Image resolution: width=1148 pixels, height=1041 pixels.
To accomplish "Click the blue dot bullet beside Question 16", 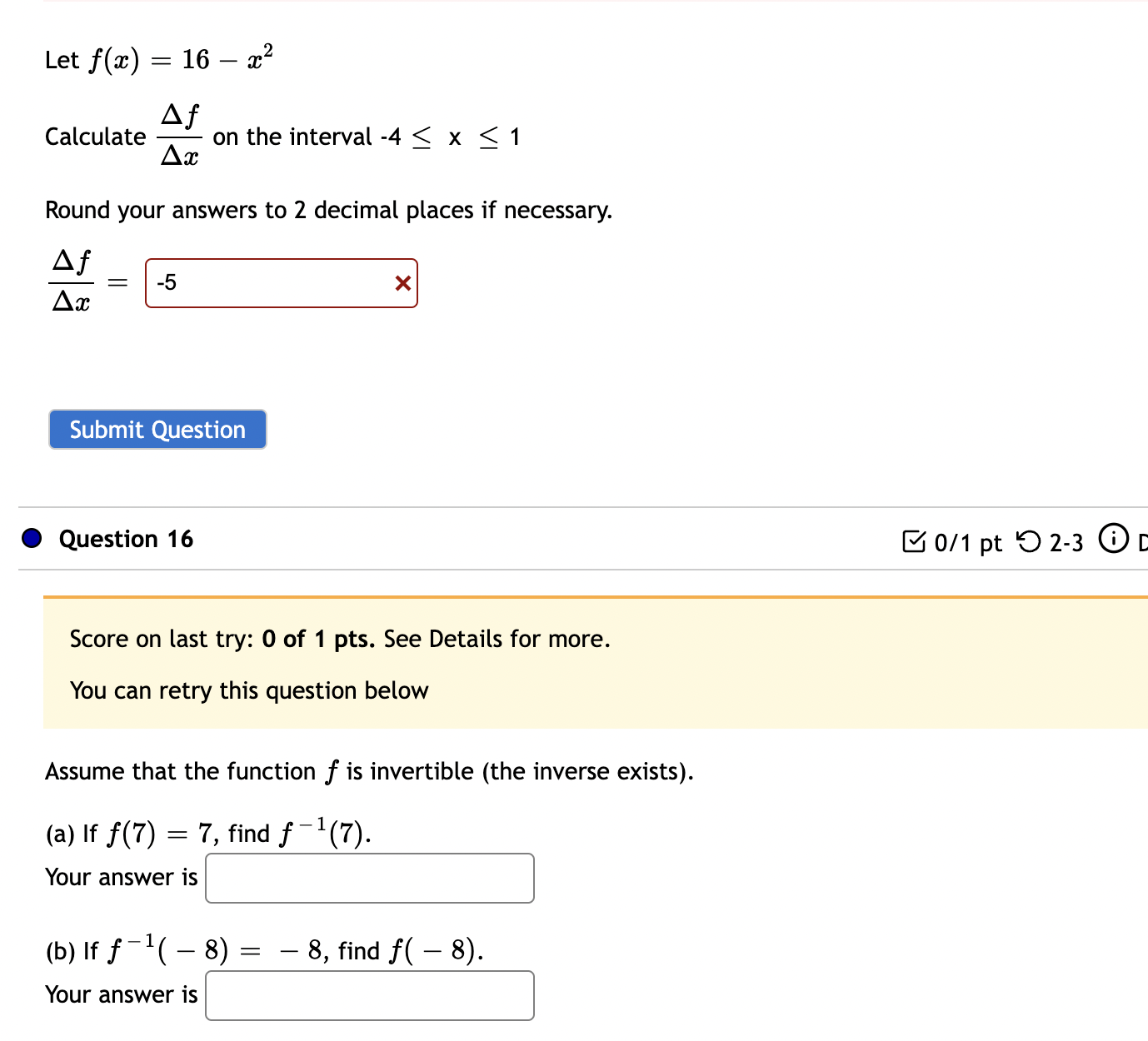I will point(31,539).
